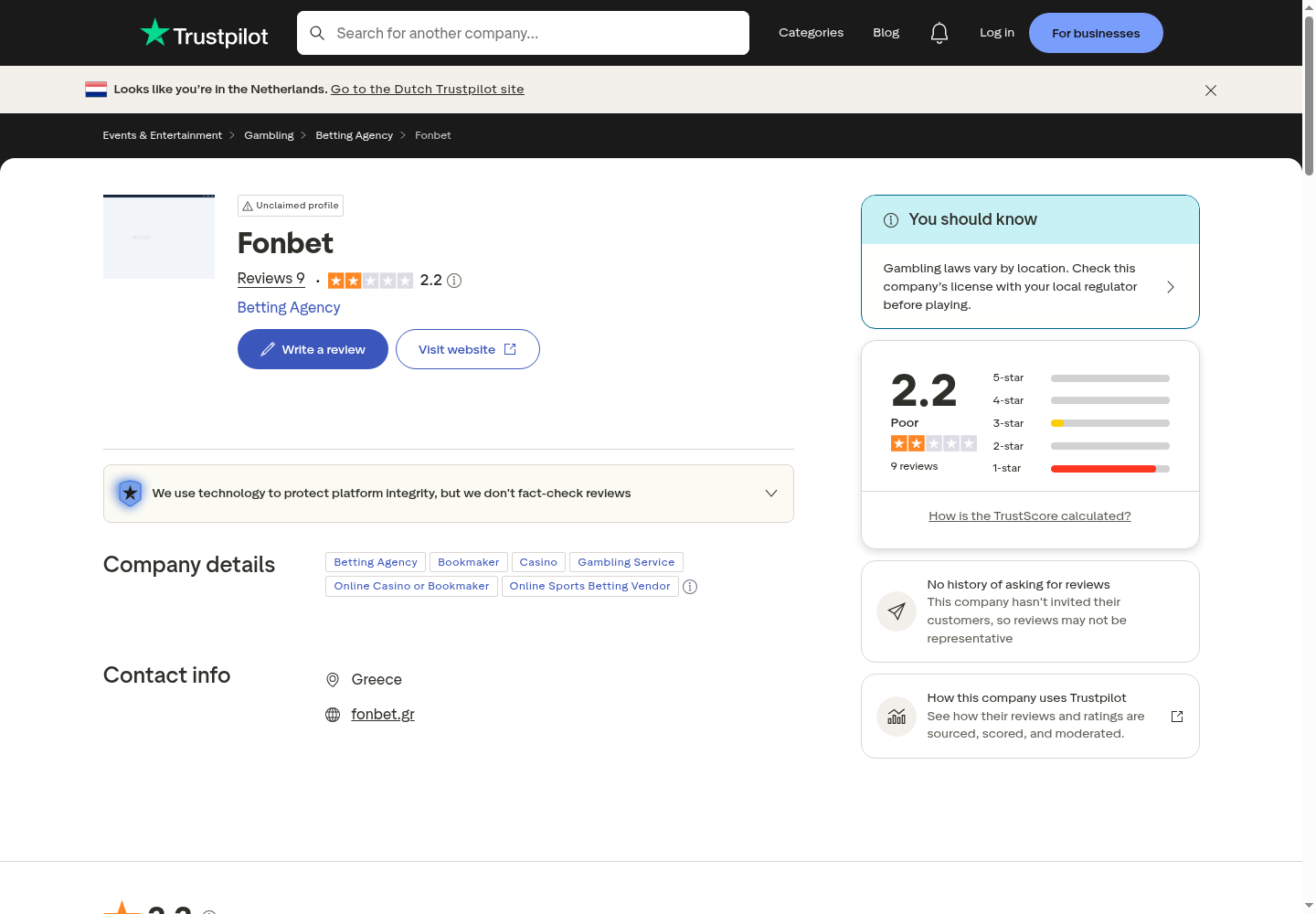Click the info icon after category tags

click(x=690, y=587)
